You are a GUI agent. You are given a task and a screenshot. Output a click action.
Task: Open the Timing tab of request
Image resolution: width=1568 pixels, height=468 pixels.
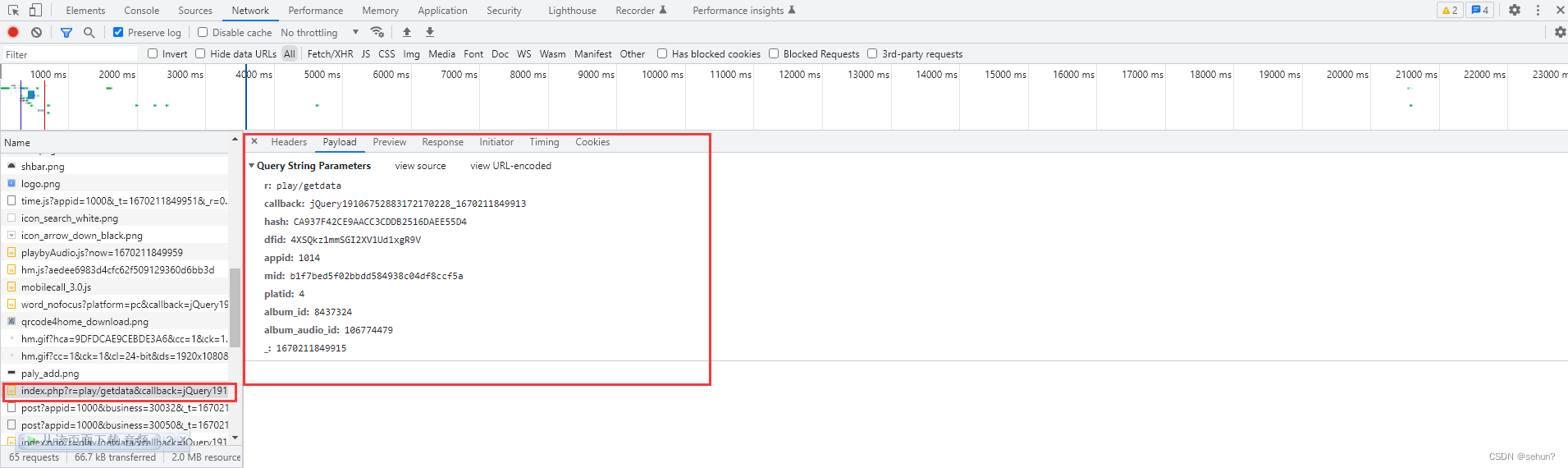coord(544,142)
